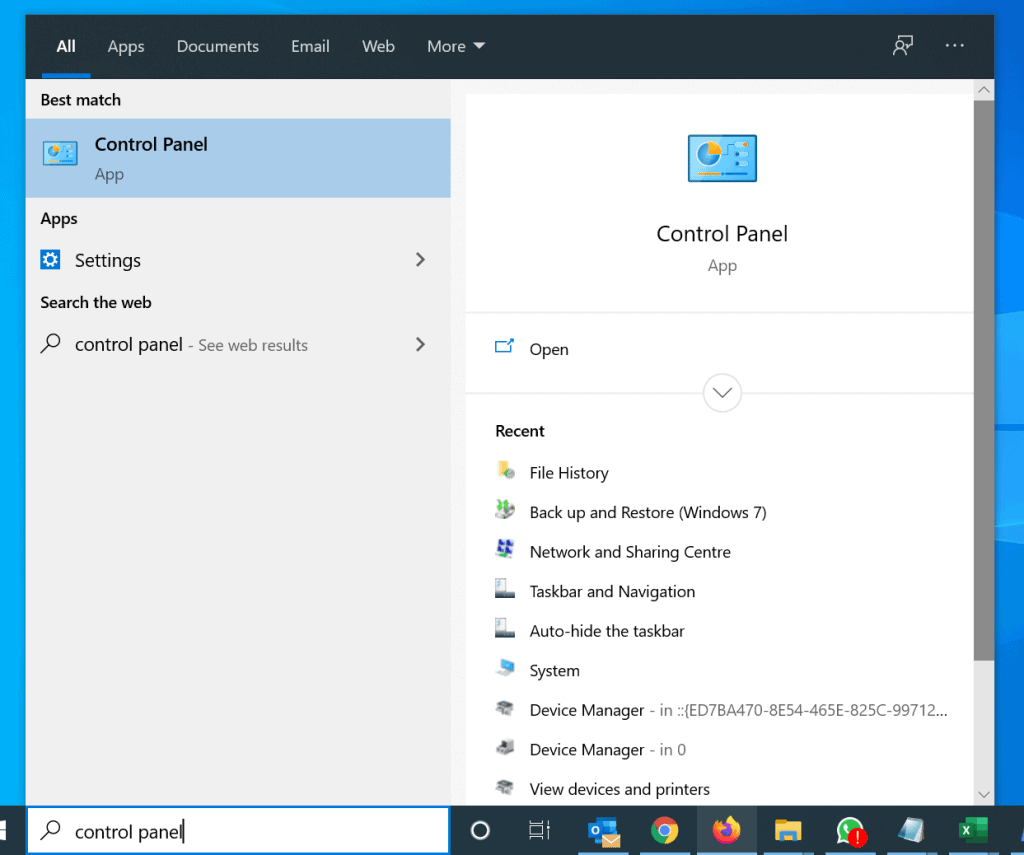Open Control Panel from the Best match result

(238, 158)
